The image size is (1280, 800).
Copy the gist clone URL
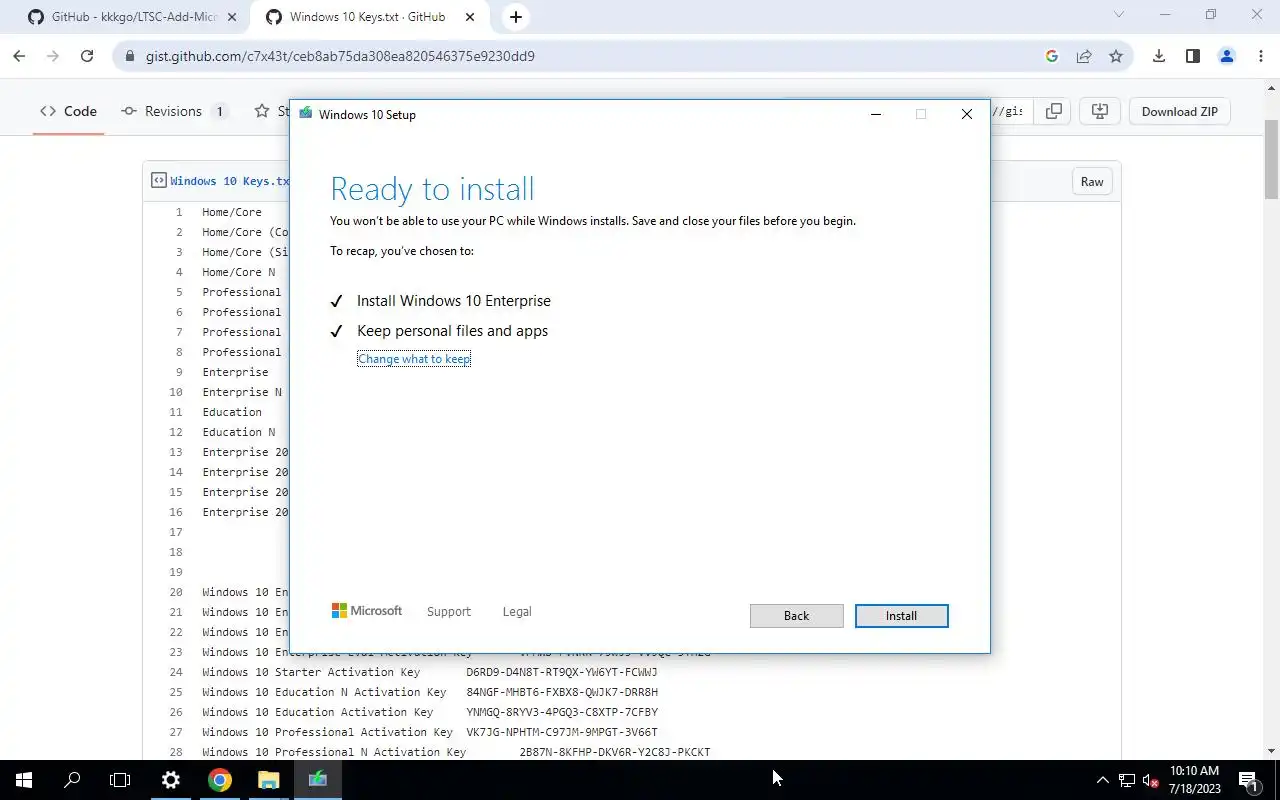1053,111
